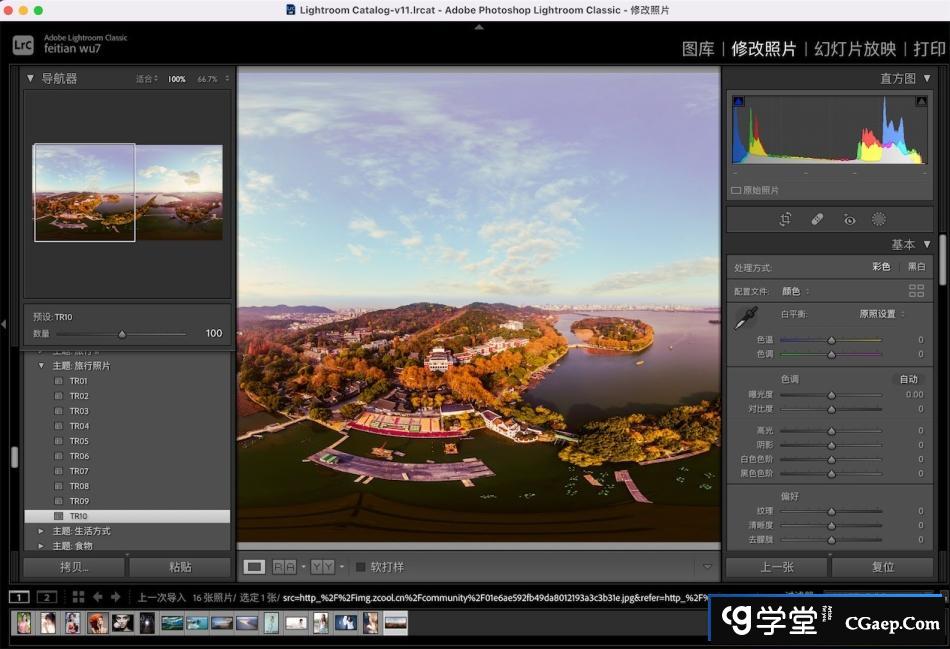
Task: Click the 复位 reset button
Action: pos(882,567)
